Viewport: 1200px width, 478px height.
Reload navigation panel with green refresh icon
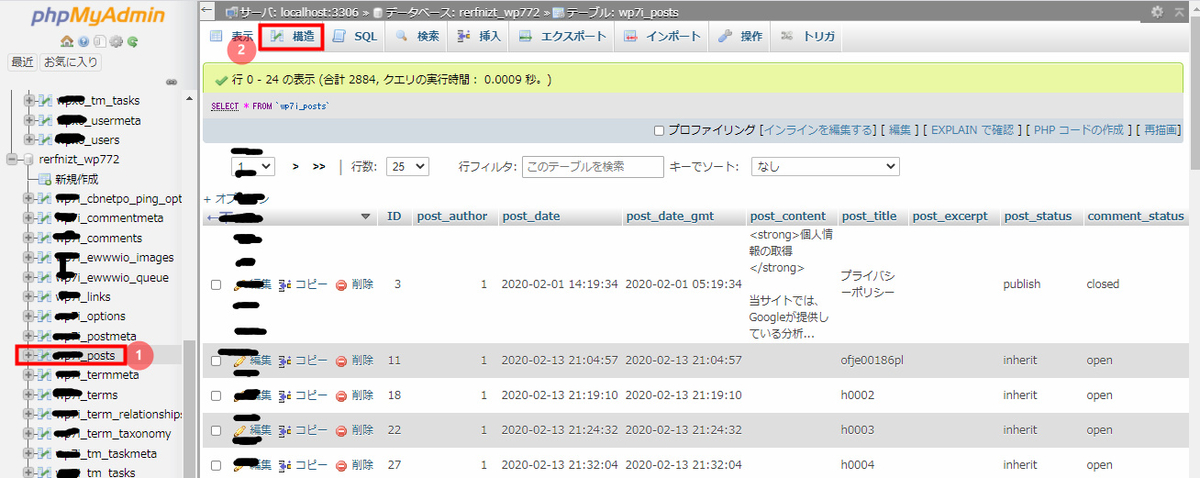coord(132,42)
